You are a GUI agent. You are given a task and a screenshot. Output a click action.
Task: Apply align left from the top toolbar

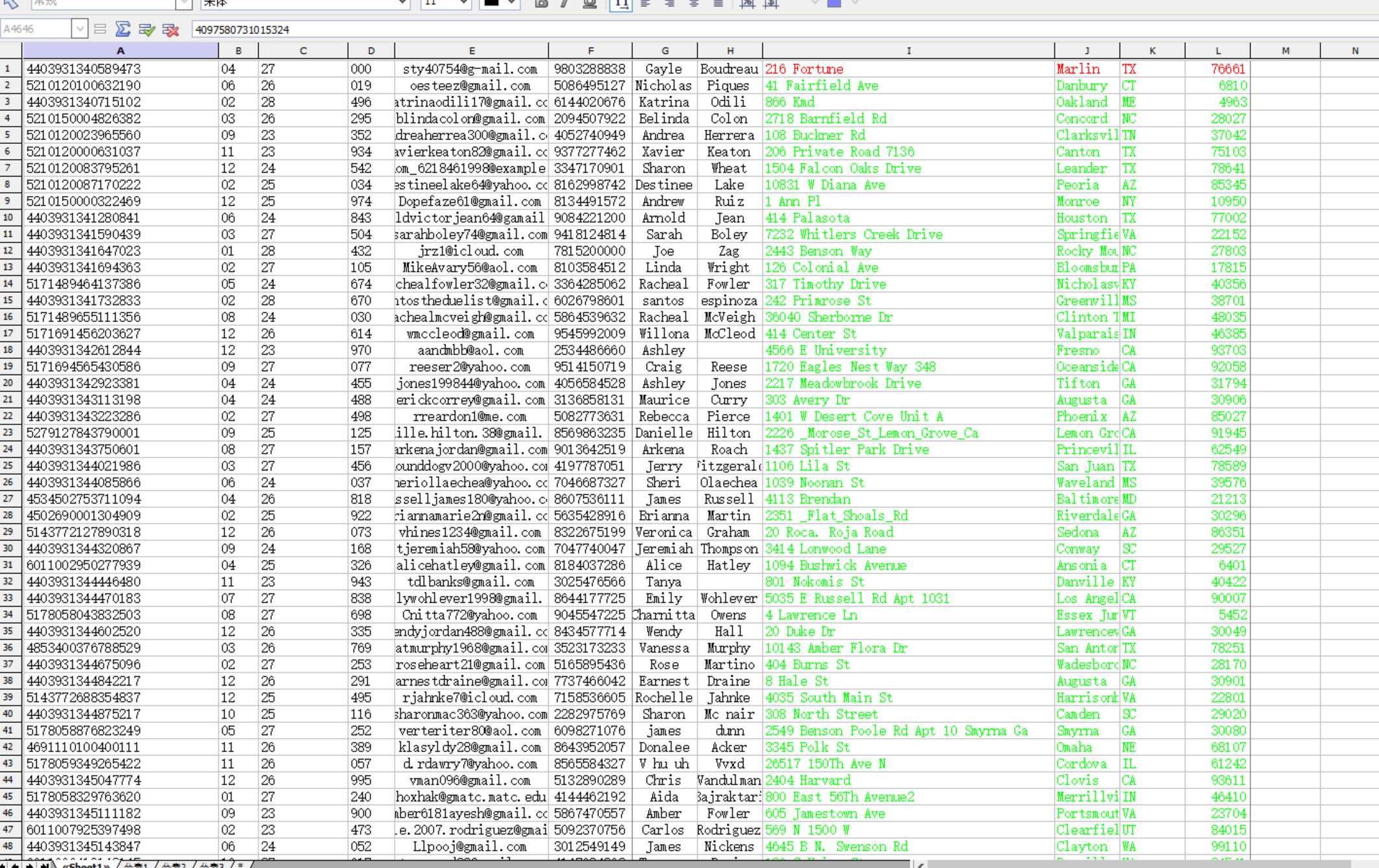coord(645,3)
